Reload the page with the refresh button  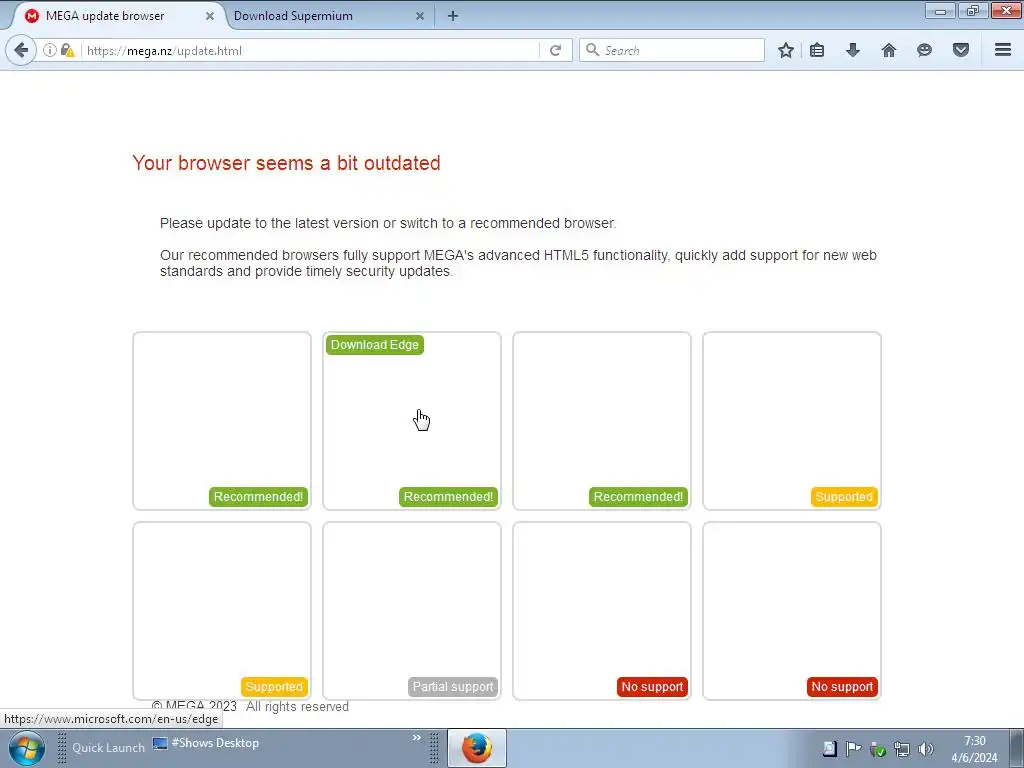click(555, 50)
